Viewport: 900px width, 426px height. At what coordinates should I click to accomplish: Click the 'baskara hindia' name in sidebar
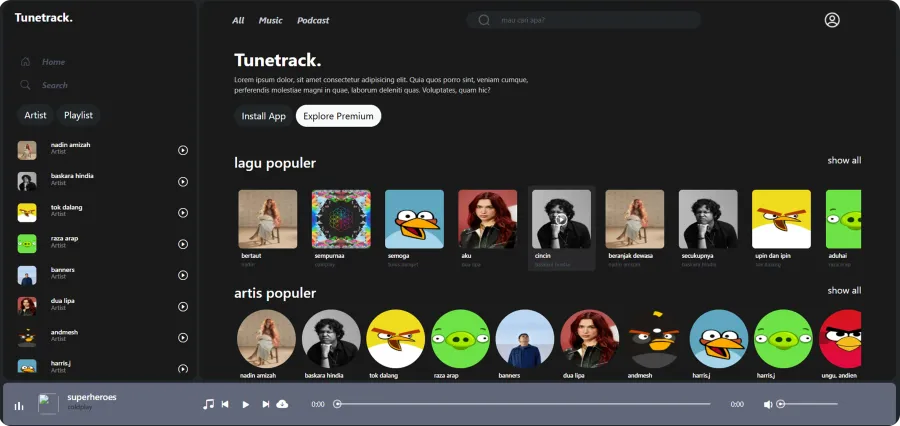point(72,176)
